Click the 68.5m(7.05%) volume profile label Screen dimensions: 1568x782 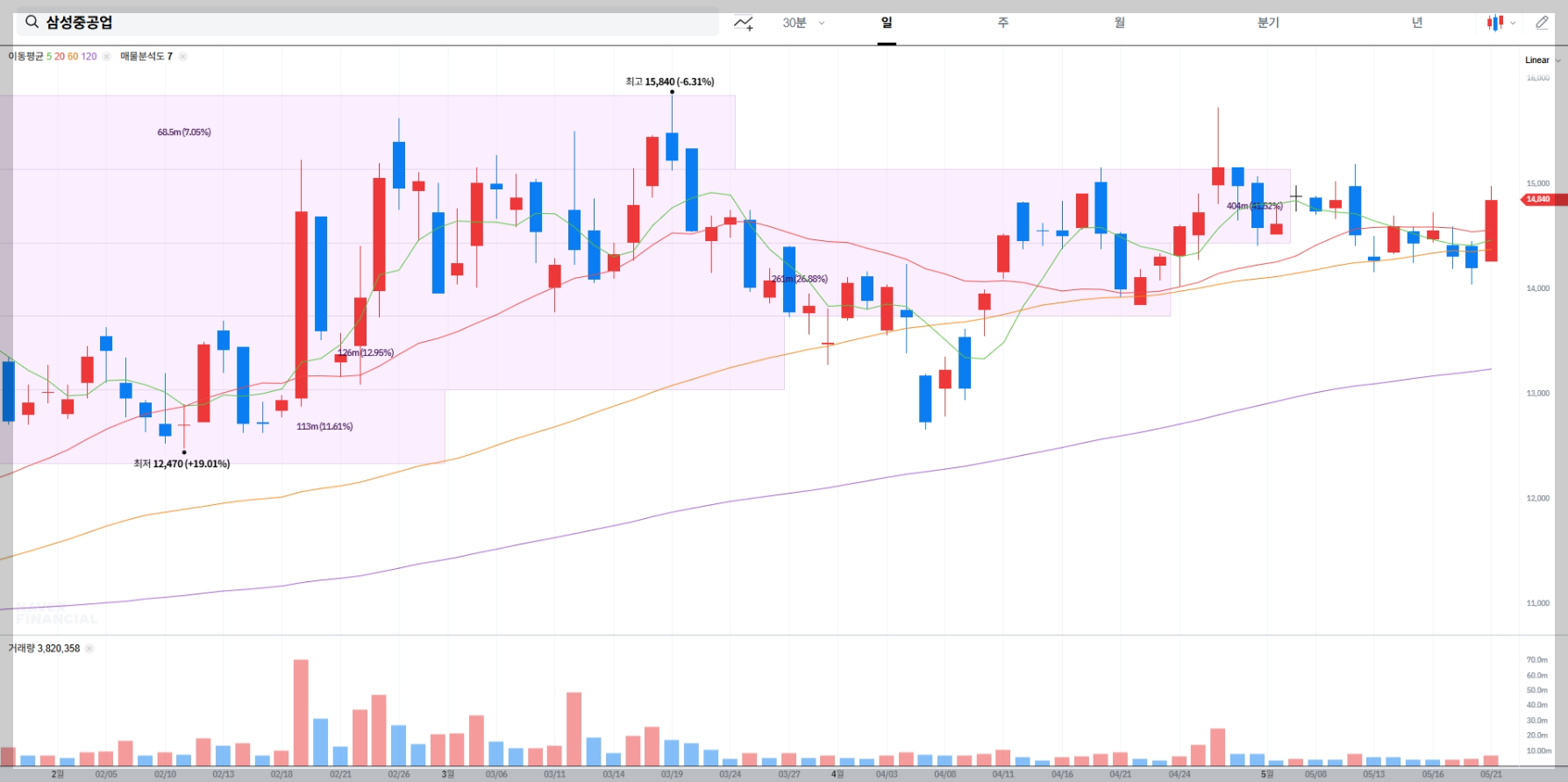[184, 132]
